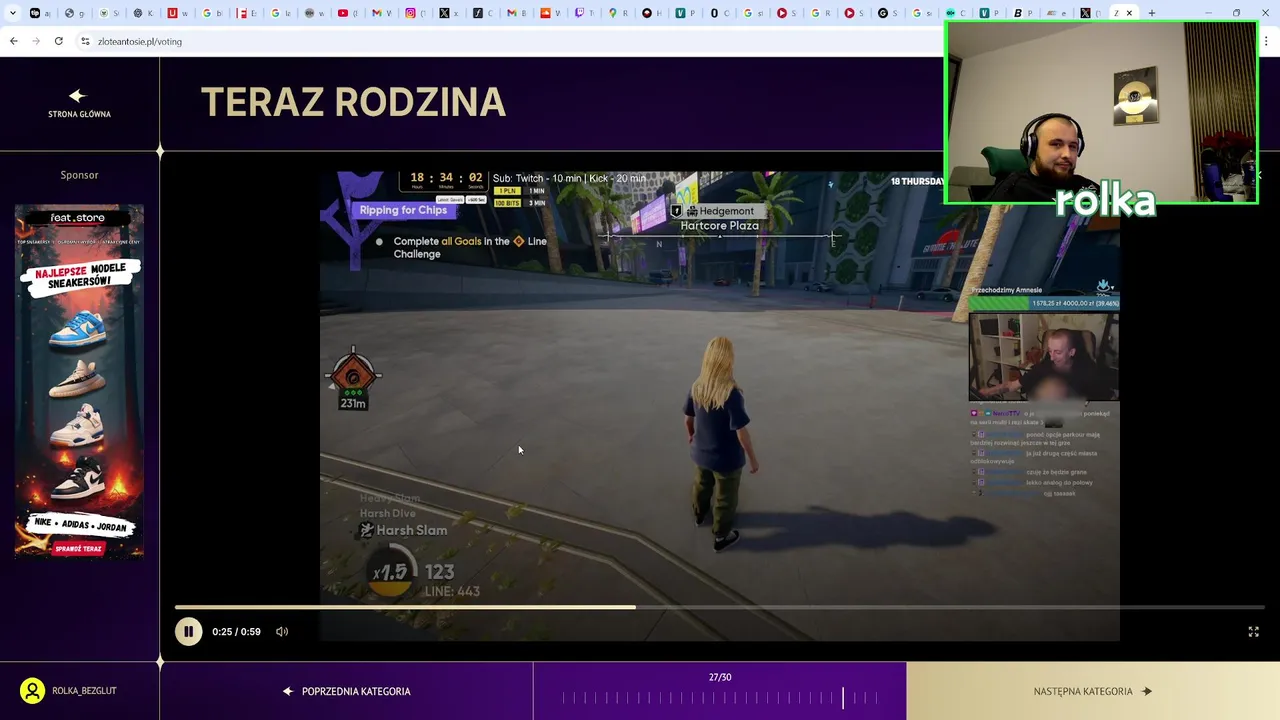
Task: Select the highlighted nominee tick marker
Action: pos(843,697)
